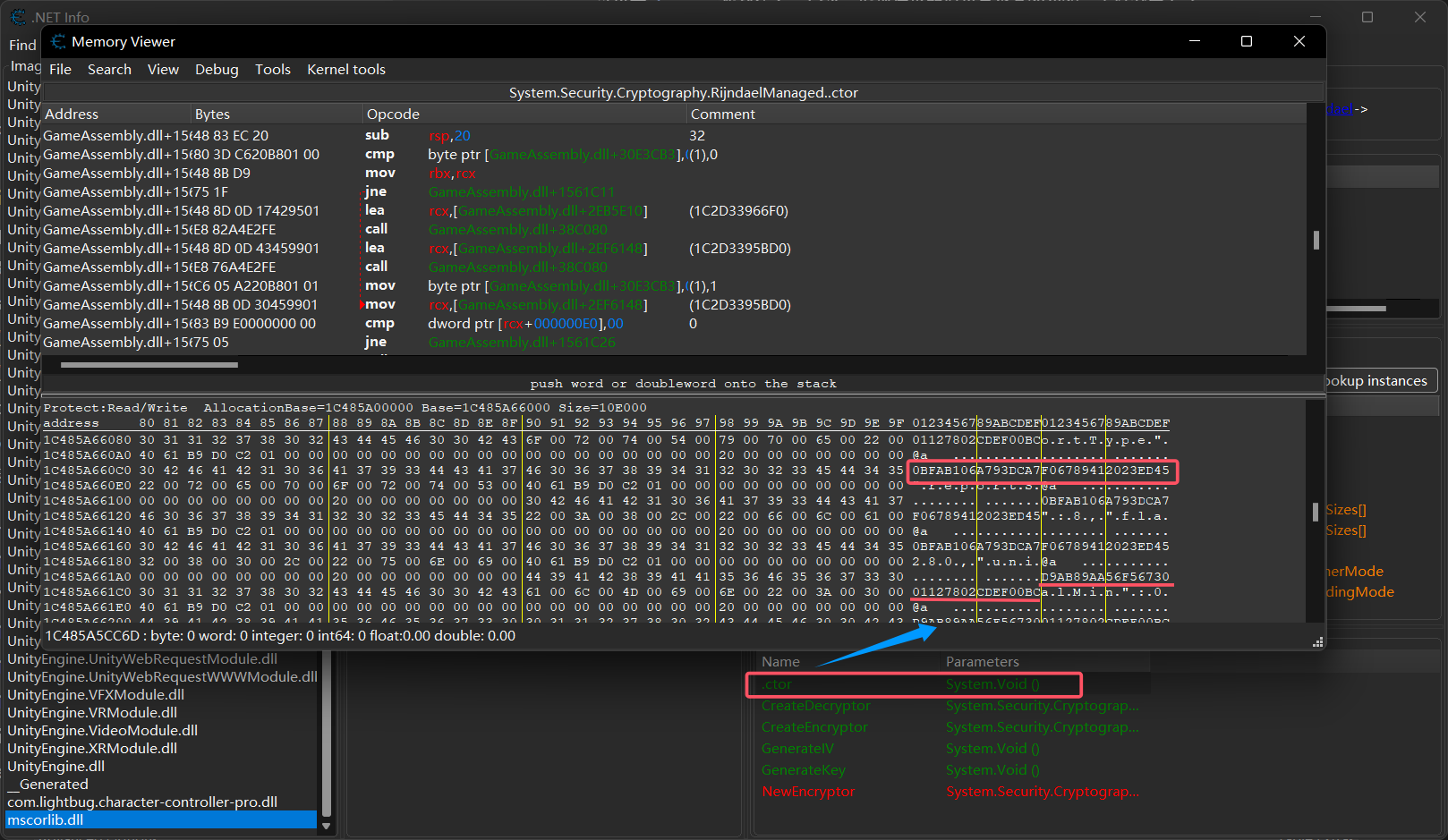Click the disassembler vertical scrollbar thumb
Viewport: 1448px width, 840px height.
pyautogui.click(x=1316, y=241)
